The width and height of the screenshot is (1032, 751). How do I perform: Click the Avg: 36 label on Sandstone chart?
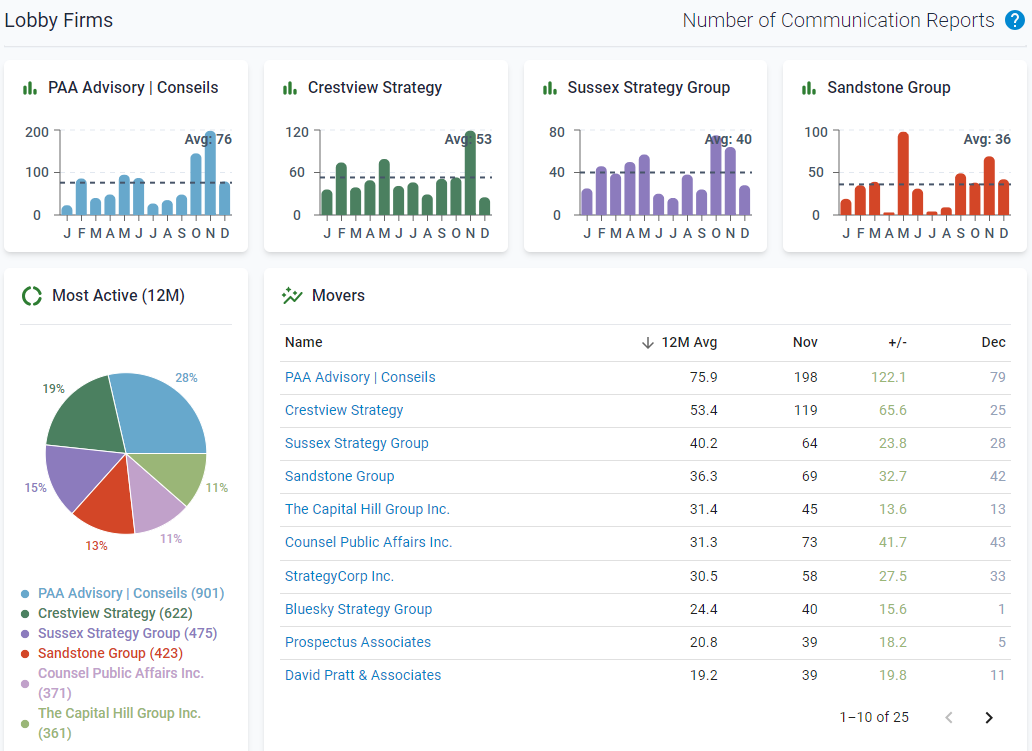click(987, 140)
